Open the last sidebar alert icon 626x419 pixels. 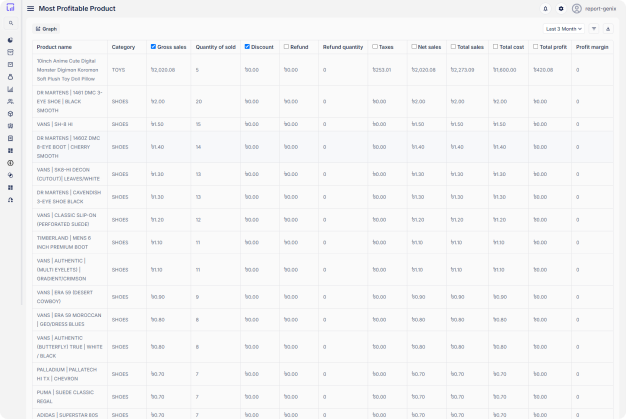click(10, 200)
